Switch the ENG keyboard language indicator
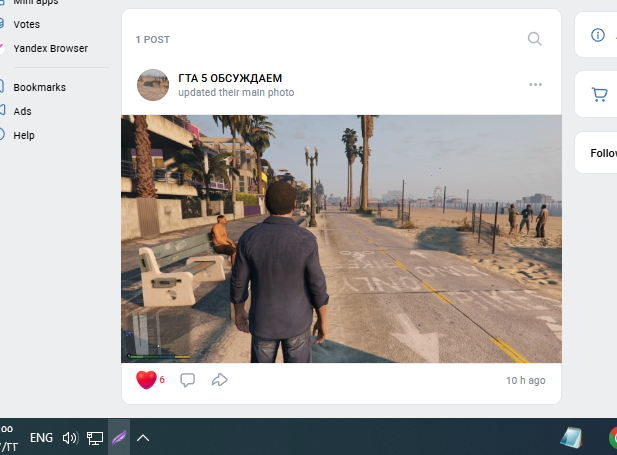 pos(41,438)
